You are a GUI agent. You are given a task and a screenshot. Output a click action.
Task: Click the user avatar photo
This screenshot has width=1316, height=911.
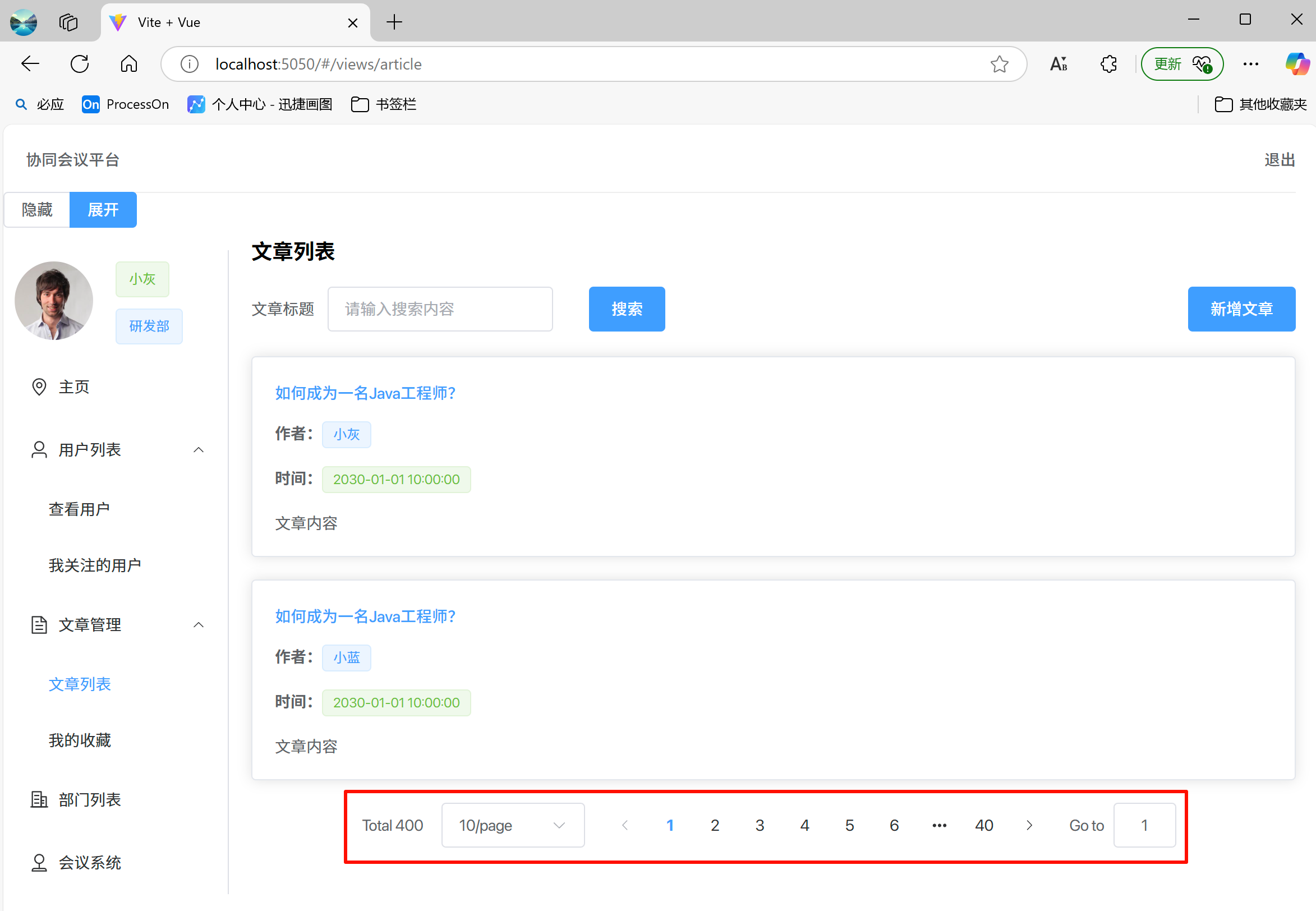[54, 301]
